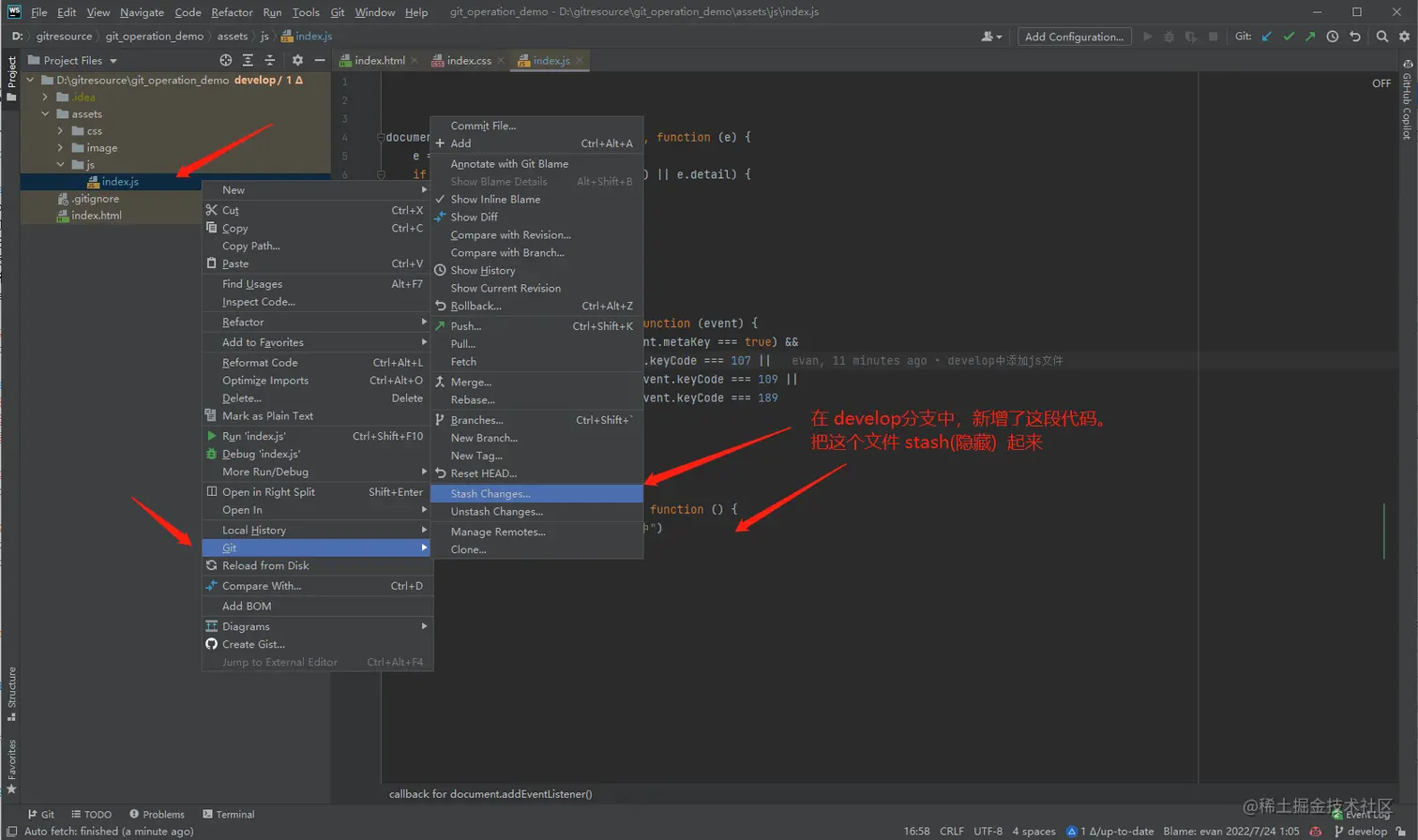The width and height of the screenshot is (1418, 840).
Task: Click the Run play icon in toolbar
Action: coord(1147,37)
